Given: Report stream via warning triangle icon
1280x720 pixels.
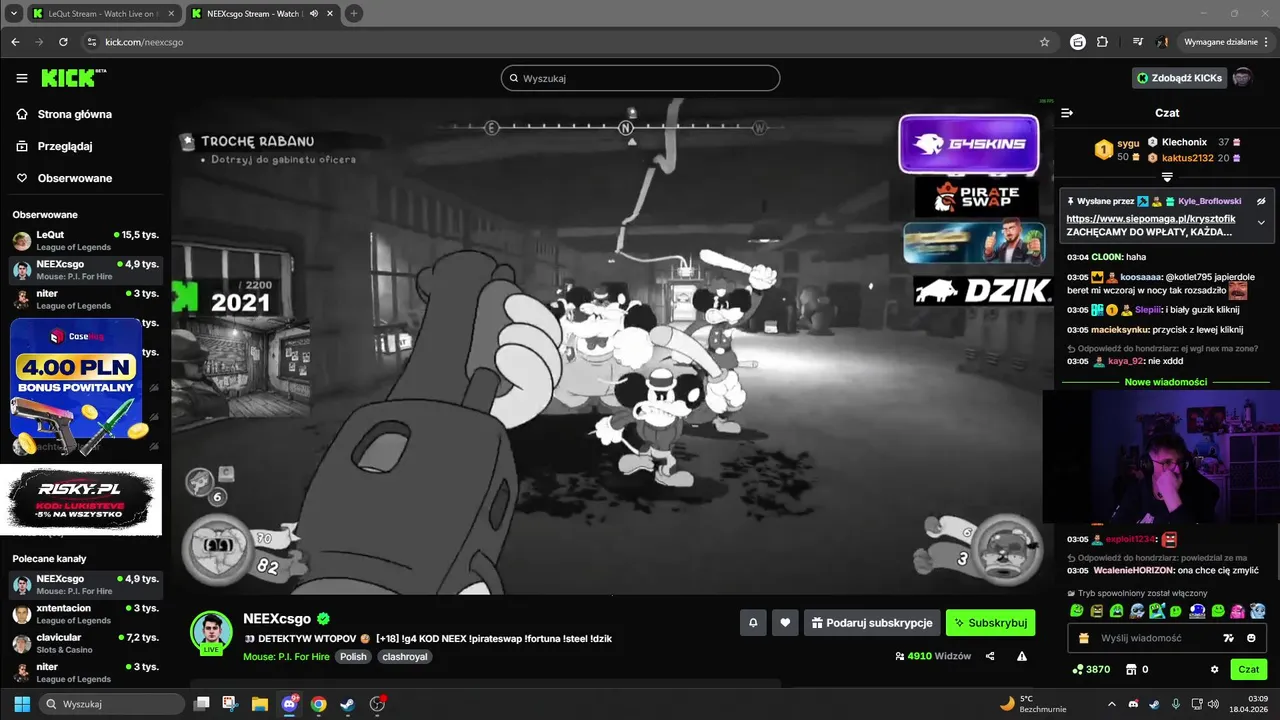Looking at the screenshot, I should point(1022,656).
